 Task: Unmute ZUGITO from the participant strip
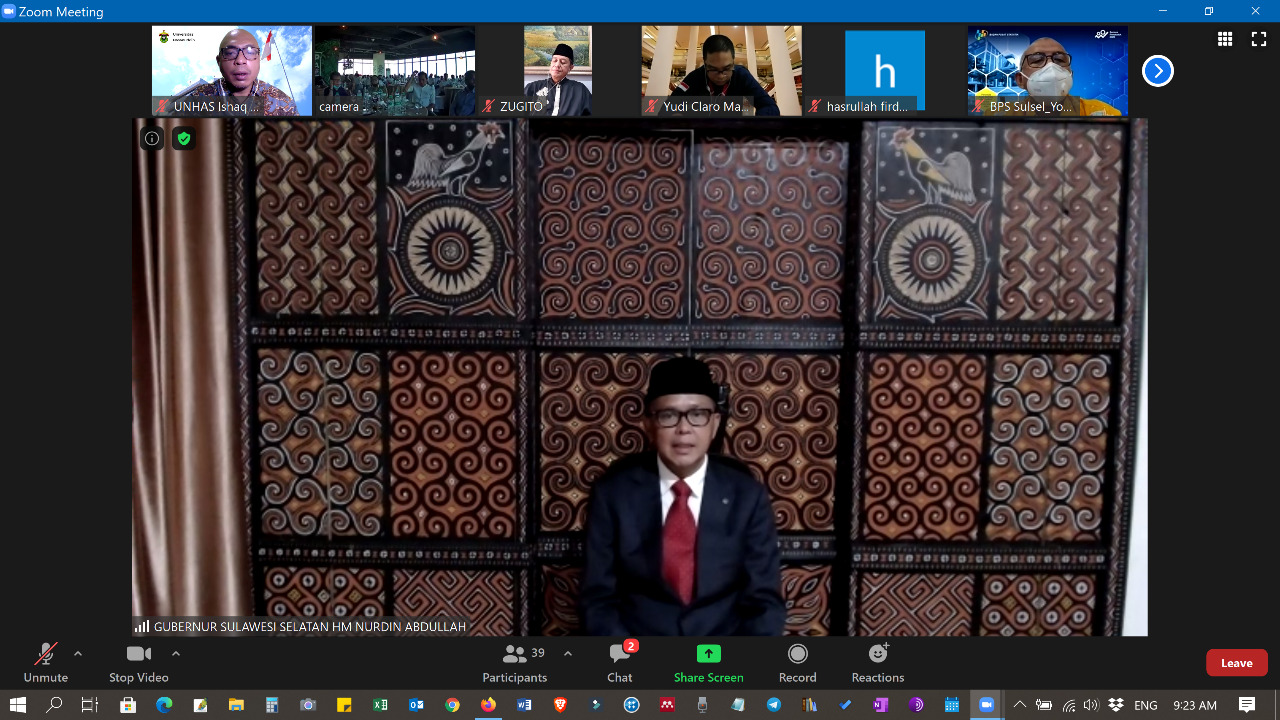(x=490, y=105)
